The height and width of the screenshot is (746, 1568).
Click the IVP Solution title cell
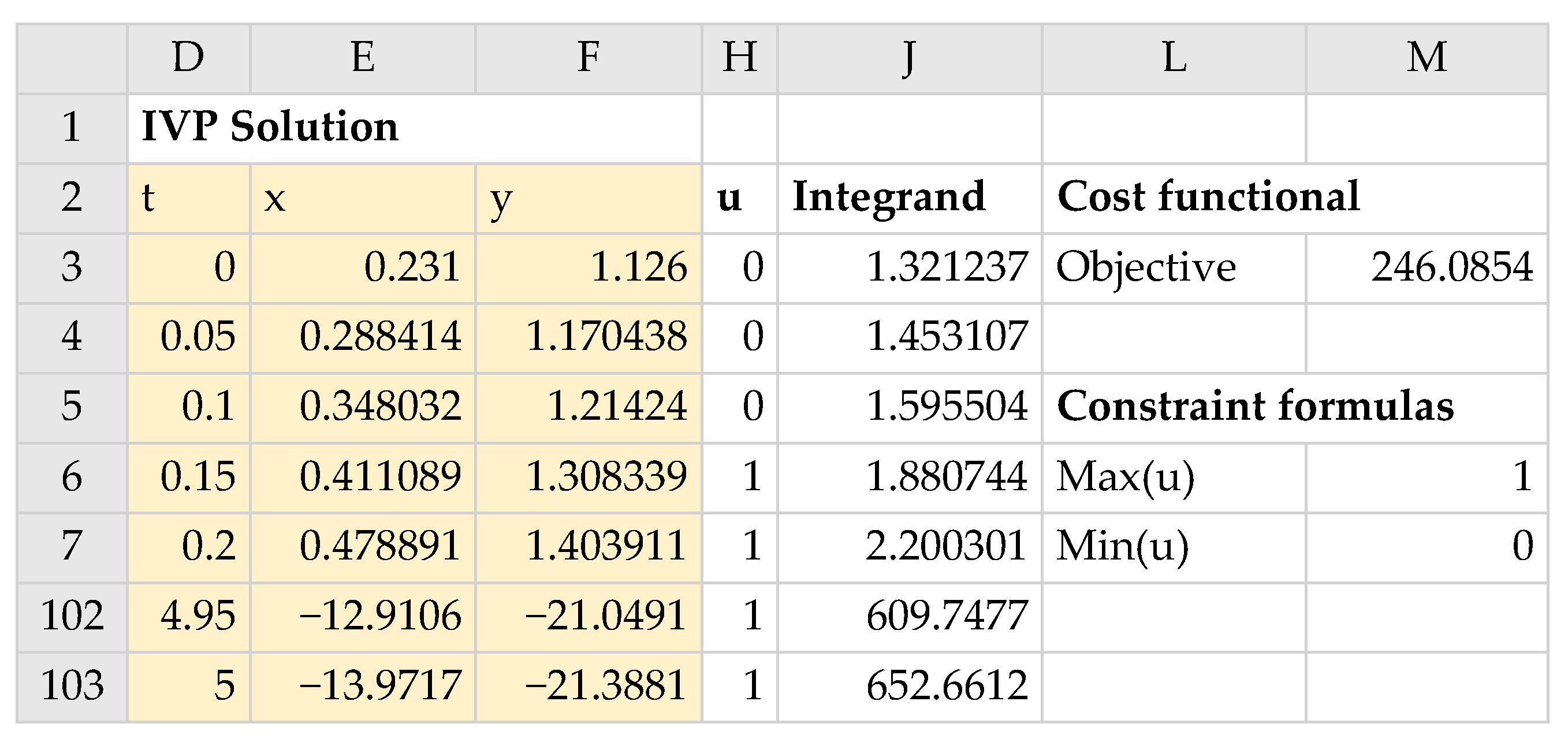coord(414,128)
